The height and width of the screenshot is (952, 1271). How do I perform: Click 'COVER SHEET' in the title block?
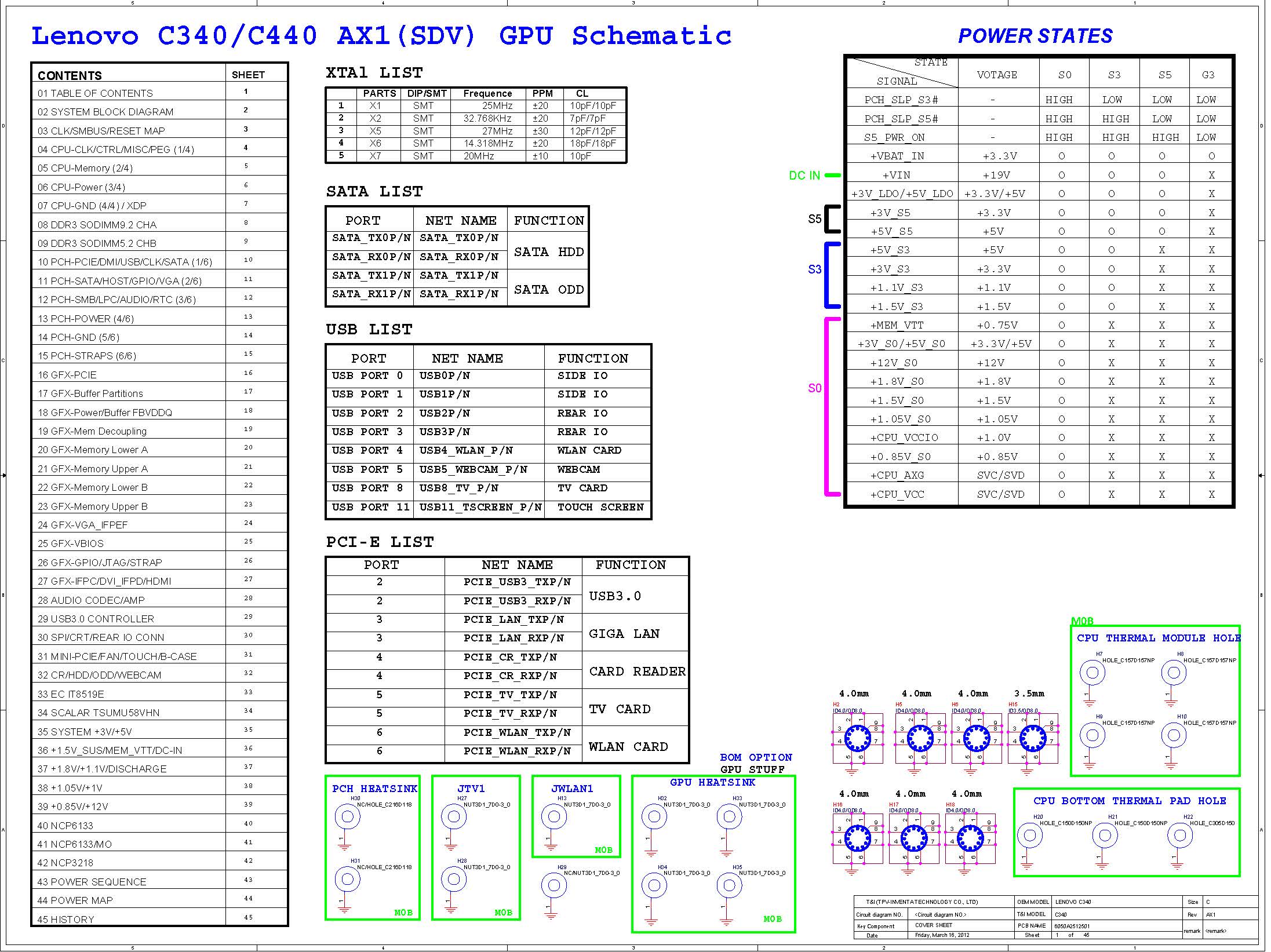tap(934, 925)
